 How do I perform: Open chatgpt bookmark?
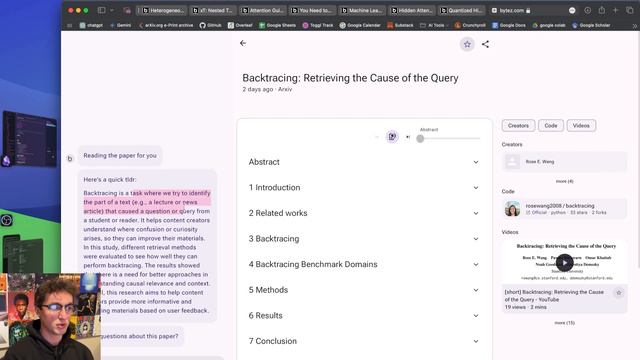(x=91, y=25)
